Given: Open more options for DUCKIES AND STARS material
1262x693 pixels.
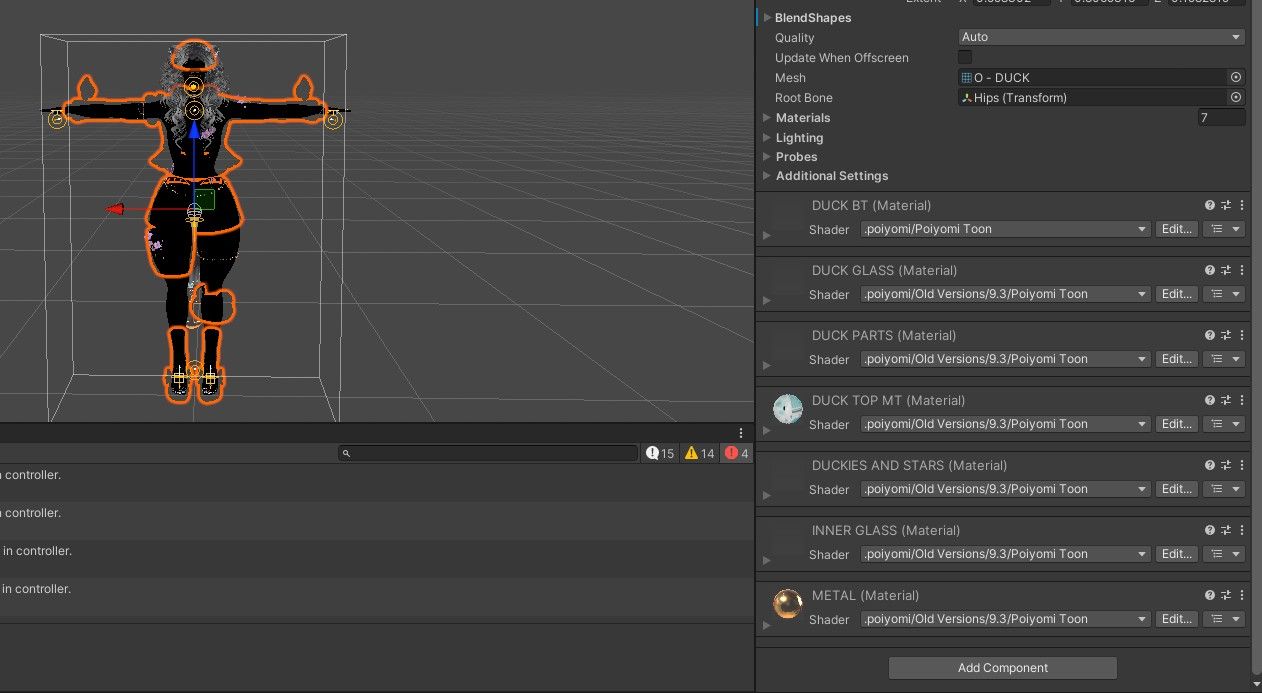Looking at the screenshot, I should [x=1241, y=465].
